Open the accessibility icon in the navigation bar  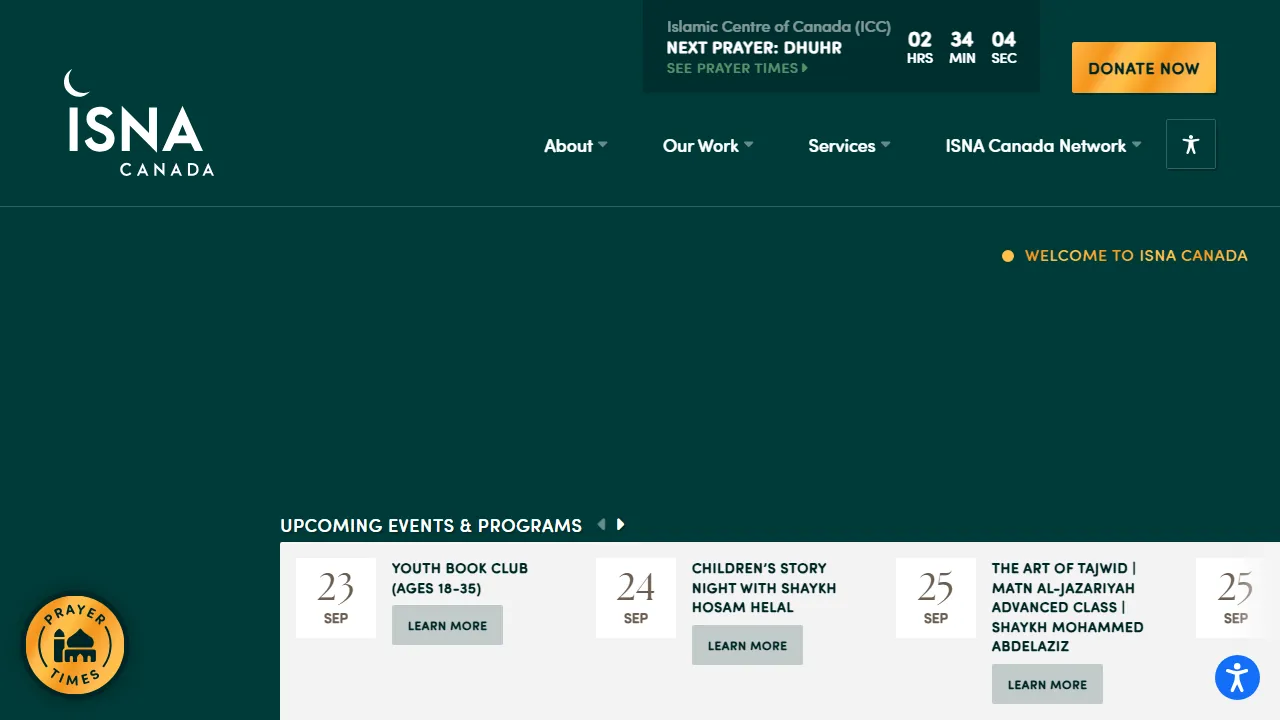point(1191,144)
